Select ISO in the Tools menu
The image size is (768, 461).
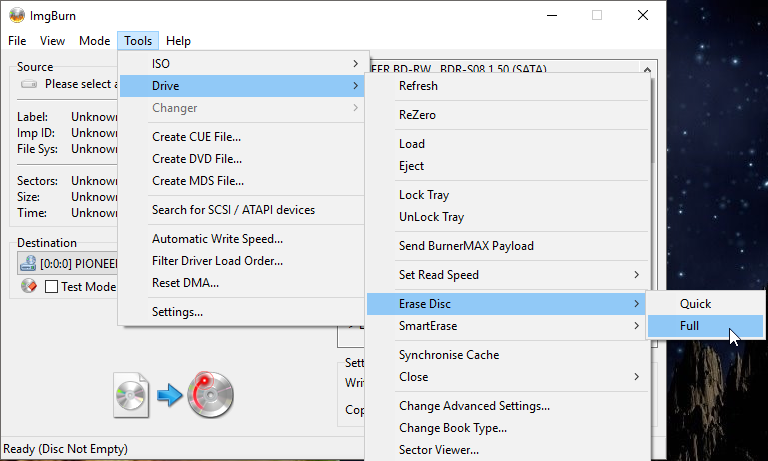[242, 64]
